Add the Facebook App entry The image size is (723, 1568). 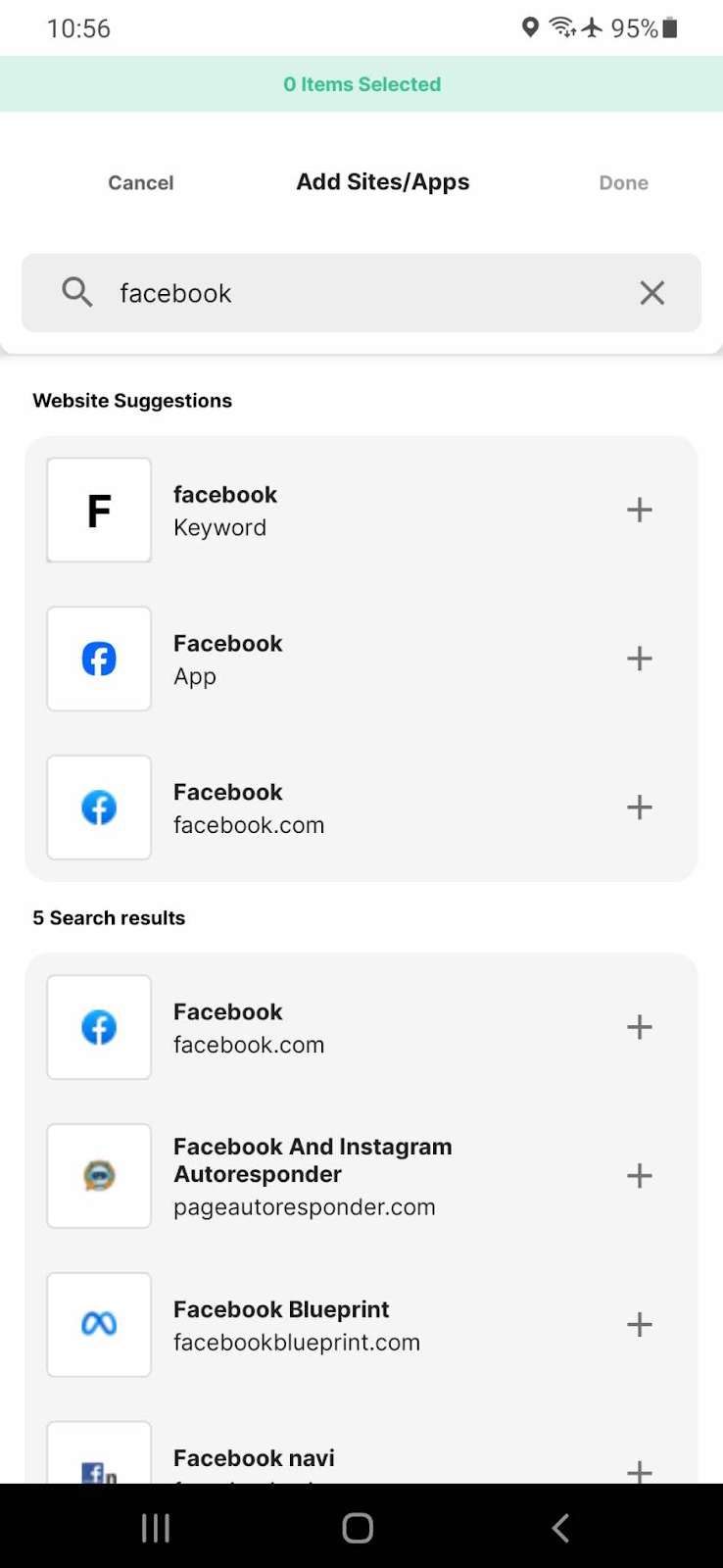pos(639,659)
